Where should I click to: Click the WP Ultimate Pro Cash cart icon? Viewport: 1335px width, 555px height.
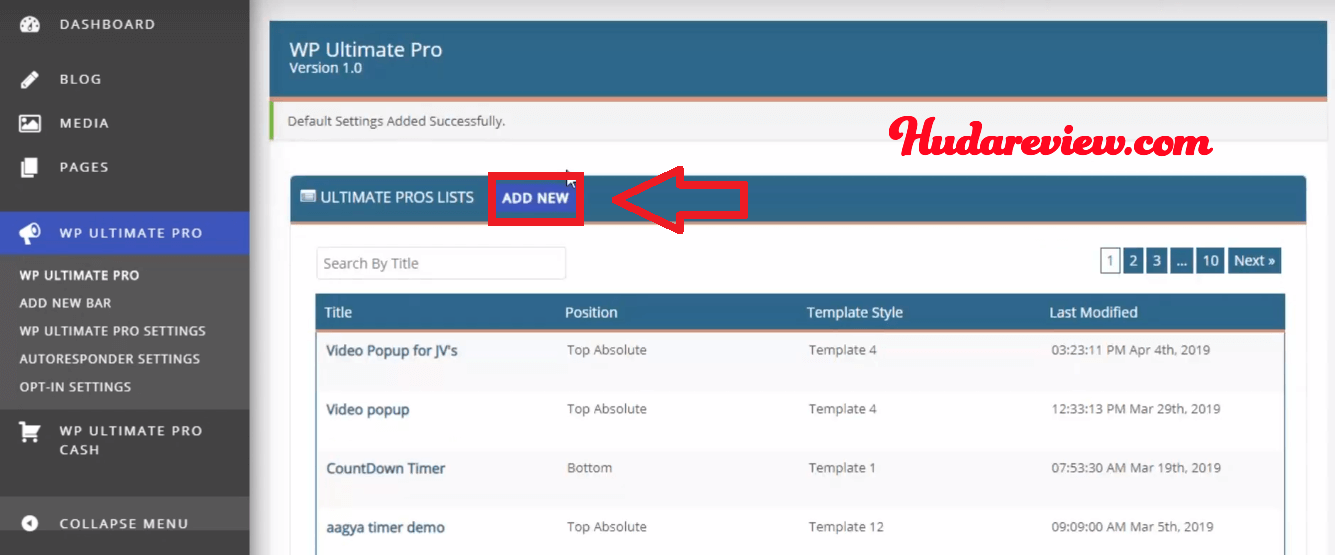(x=30, y=432)
